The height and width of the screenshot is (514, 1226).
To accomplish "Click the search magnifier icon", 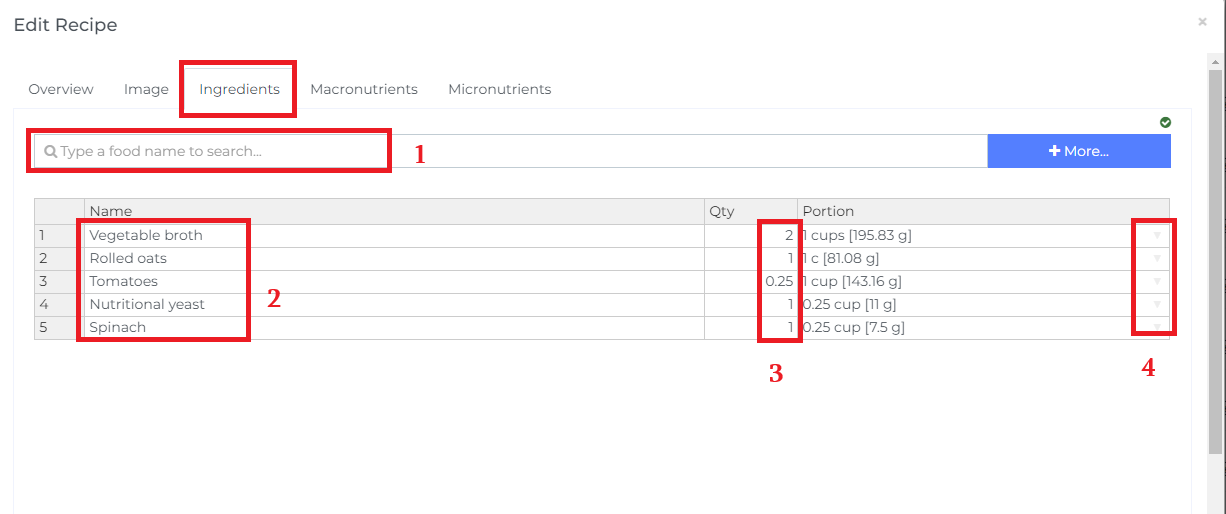I will 50,152.
